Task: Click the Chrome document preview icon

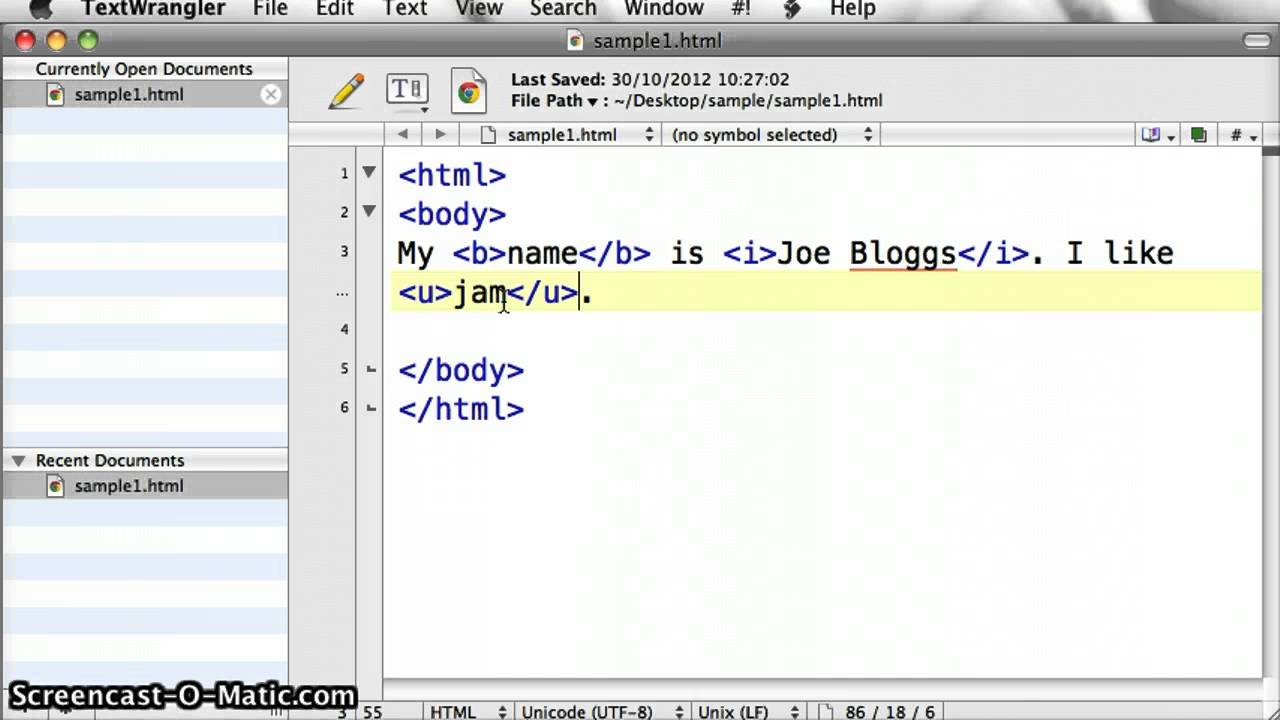Action: (x=468, y=91)
